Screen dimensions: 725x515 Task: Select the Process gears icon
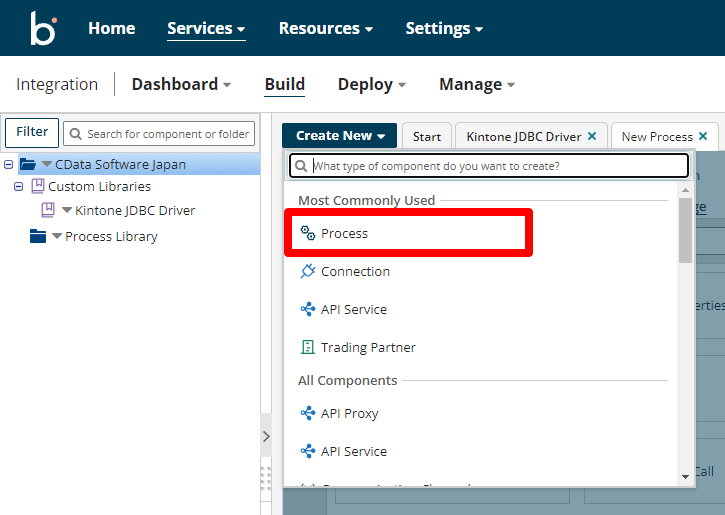(x=308, y=233)
